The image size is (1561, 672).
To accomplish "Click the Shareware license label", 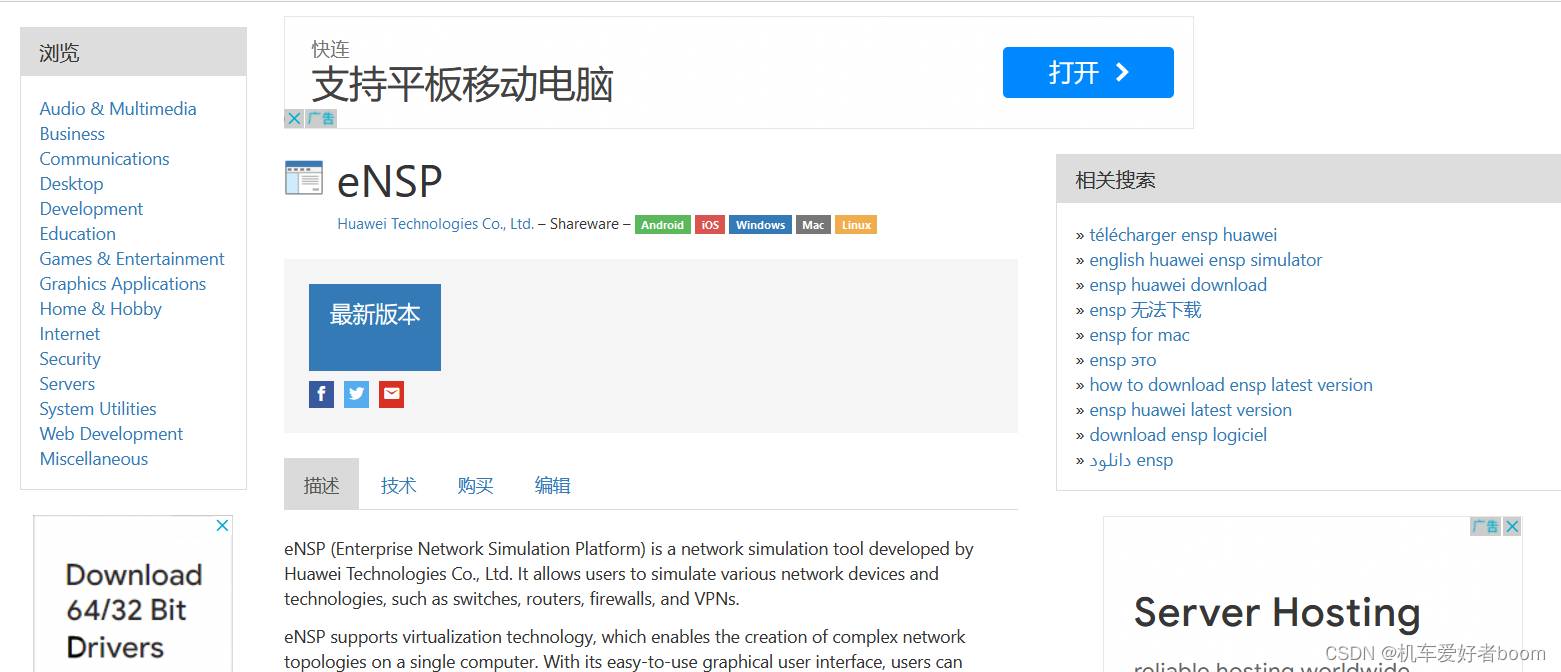I will 584,224.
